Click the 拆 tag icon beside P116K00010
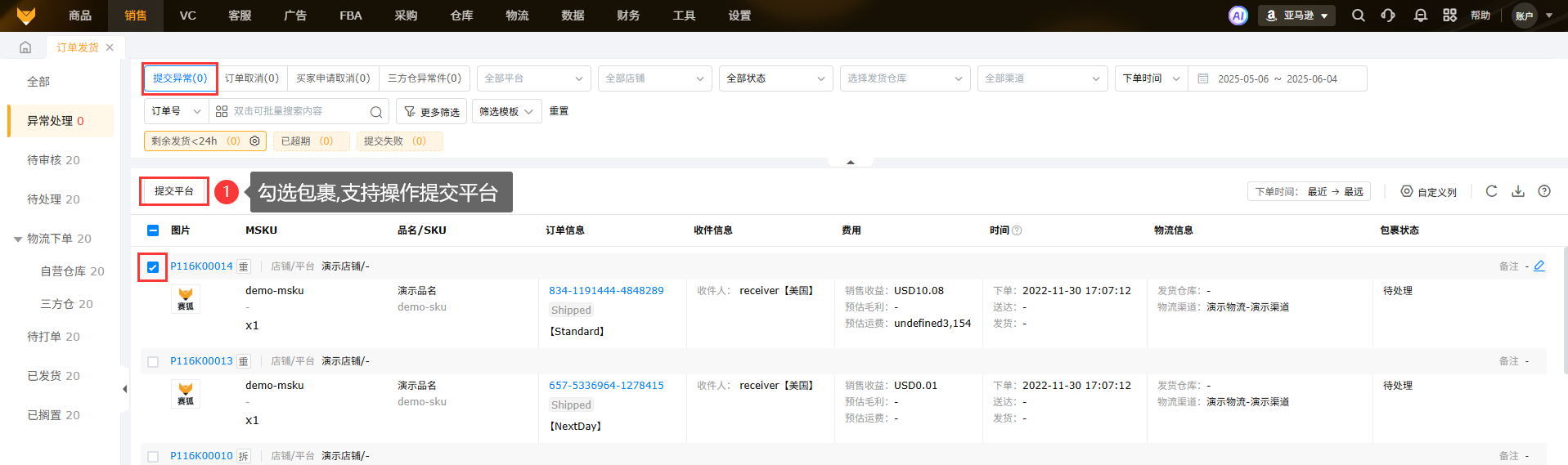The width and height of the screenshot is (1568, 465). coord(243,457)
